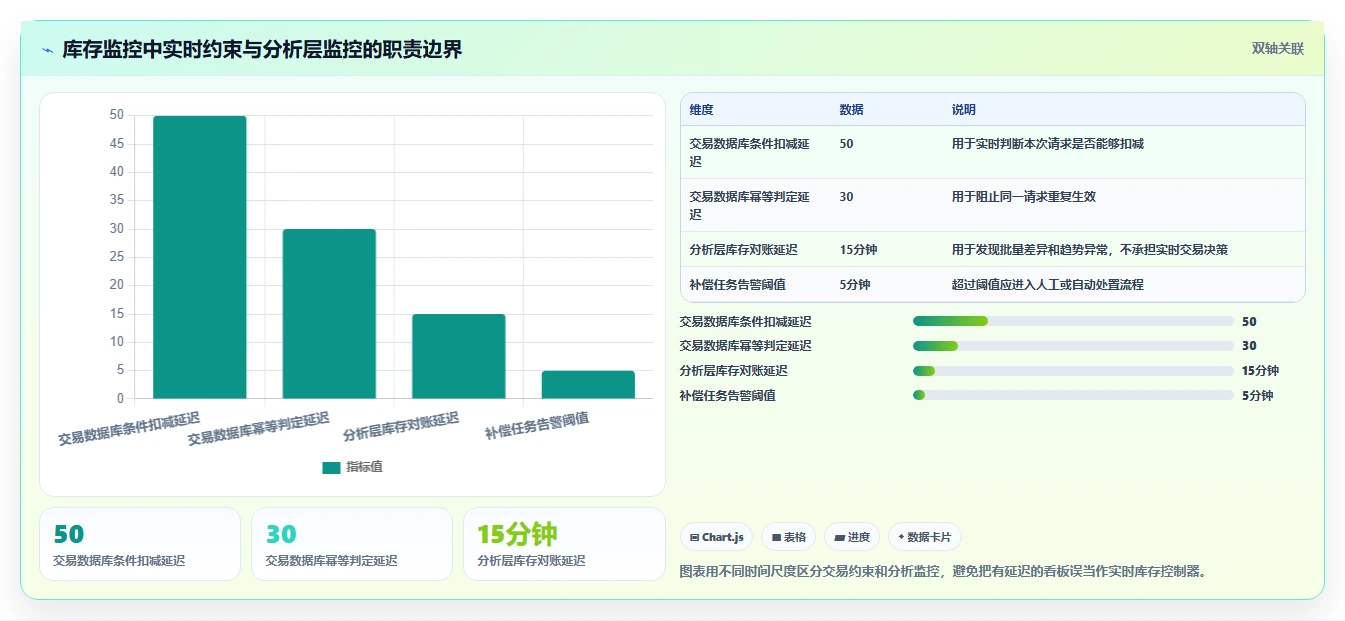Click the progress bar for 交易数据库幂等判定延迟

point(1073,346)
